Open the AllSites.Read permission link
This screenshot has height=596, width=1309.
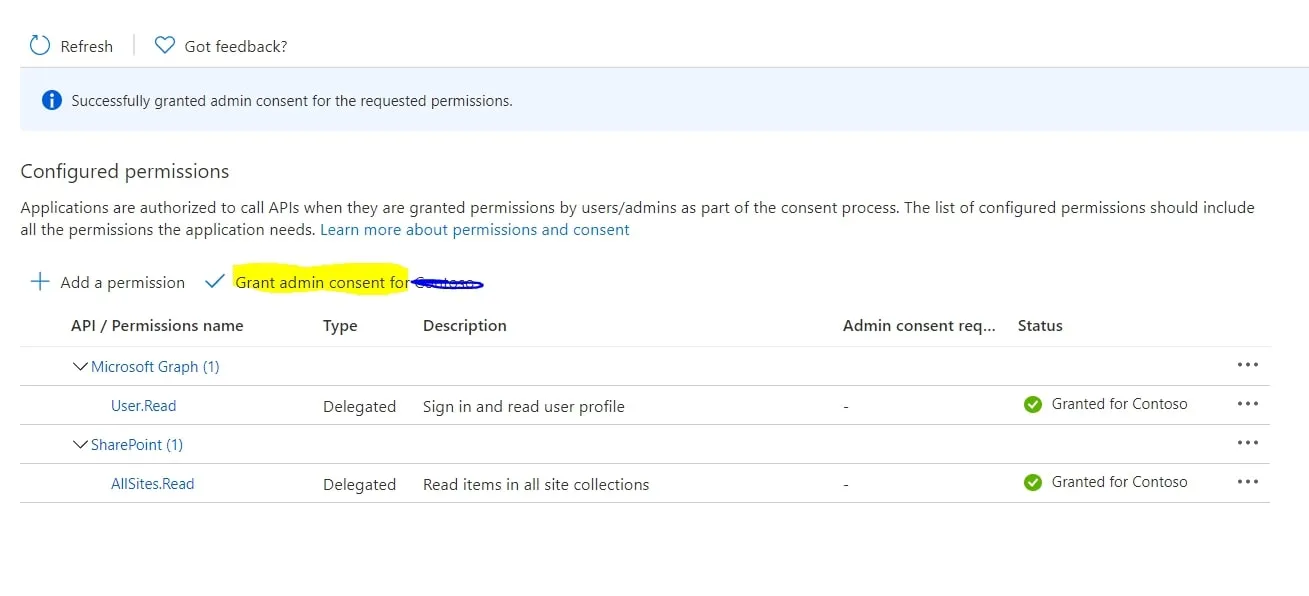coord(152,483)
